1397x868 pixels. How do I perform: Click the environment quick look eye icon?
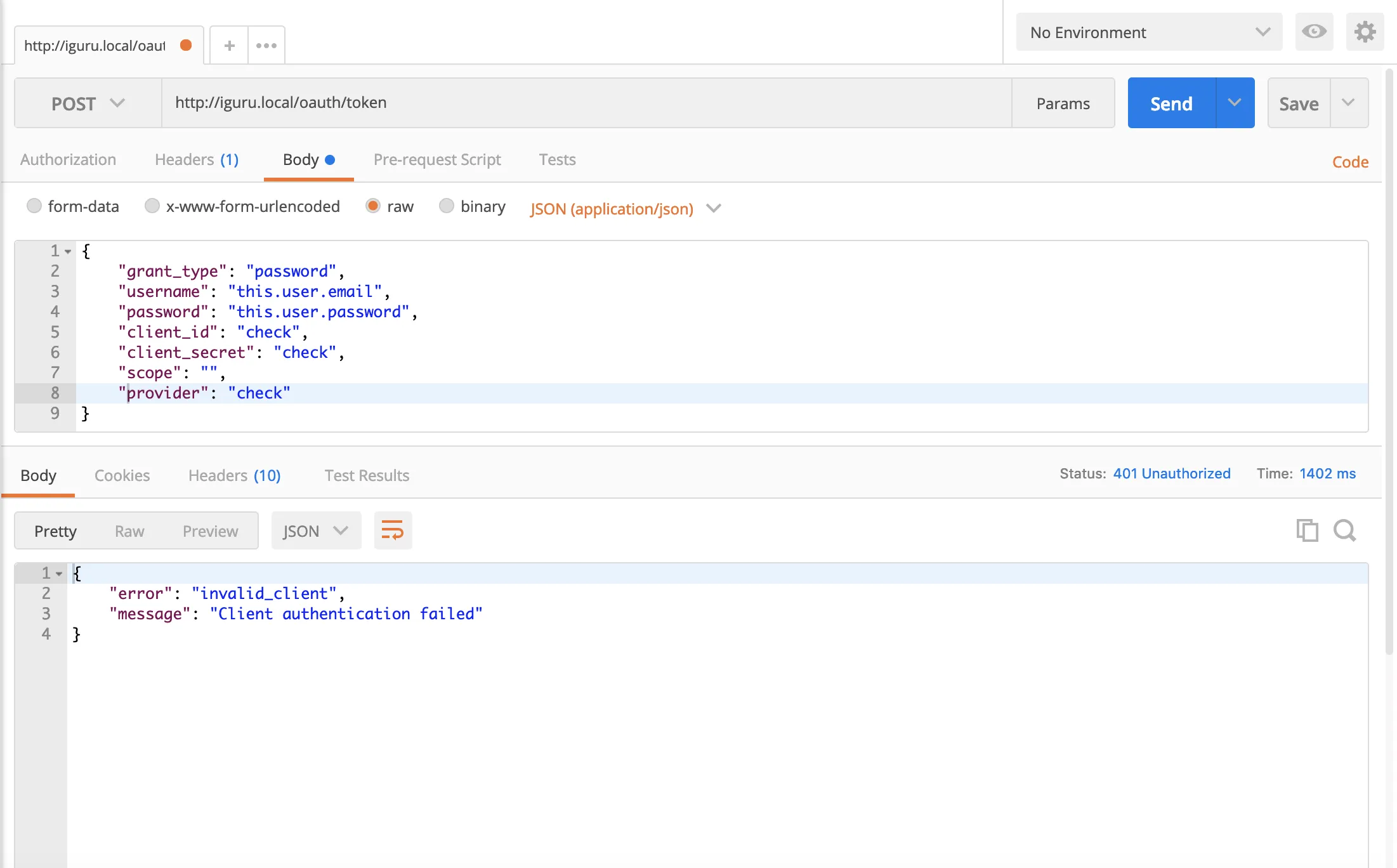[1314, 32]
